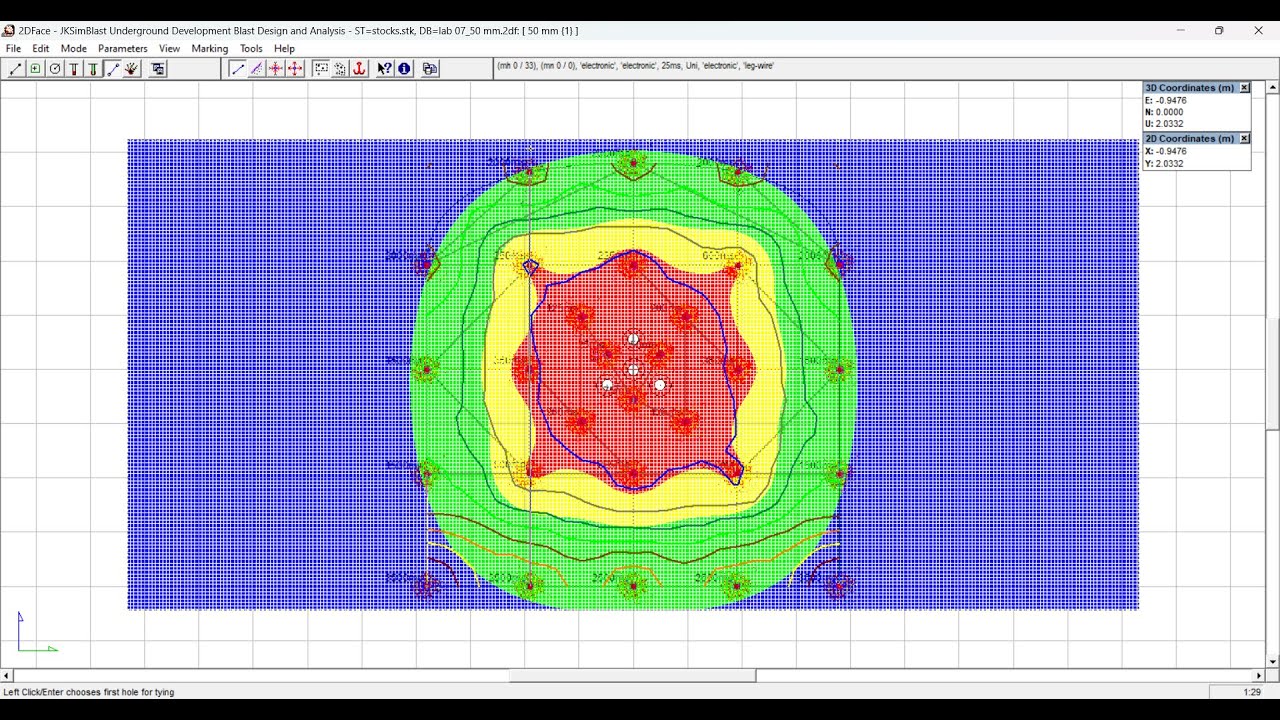Click the 1:29 scale value in status bar
1280x720 pixels.
point(1252,692)
